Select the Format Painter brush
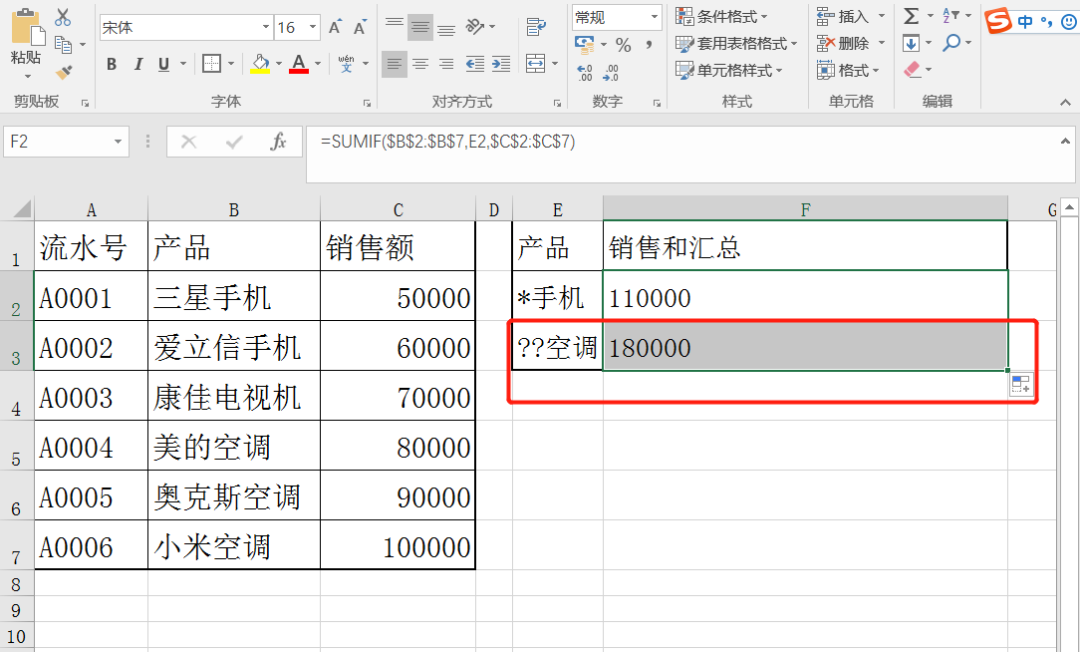 [63, 71]
